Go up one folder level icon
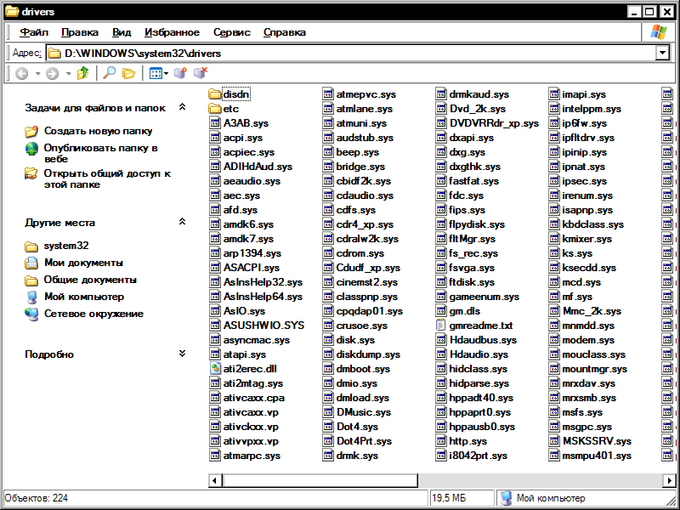 (x=83, y=73)
